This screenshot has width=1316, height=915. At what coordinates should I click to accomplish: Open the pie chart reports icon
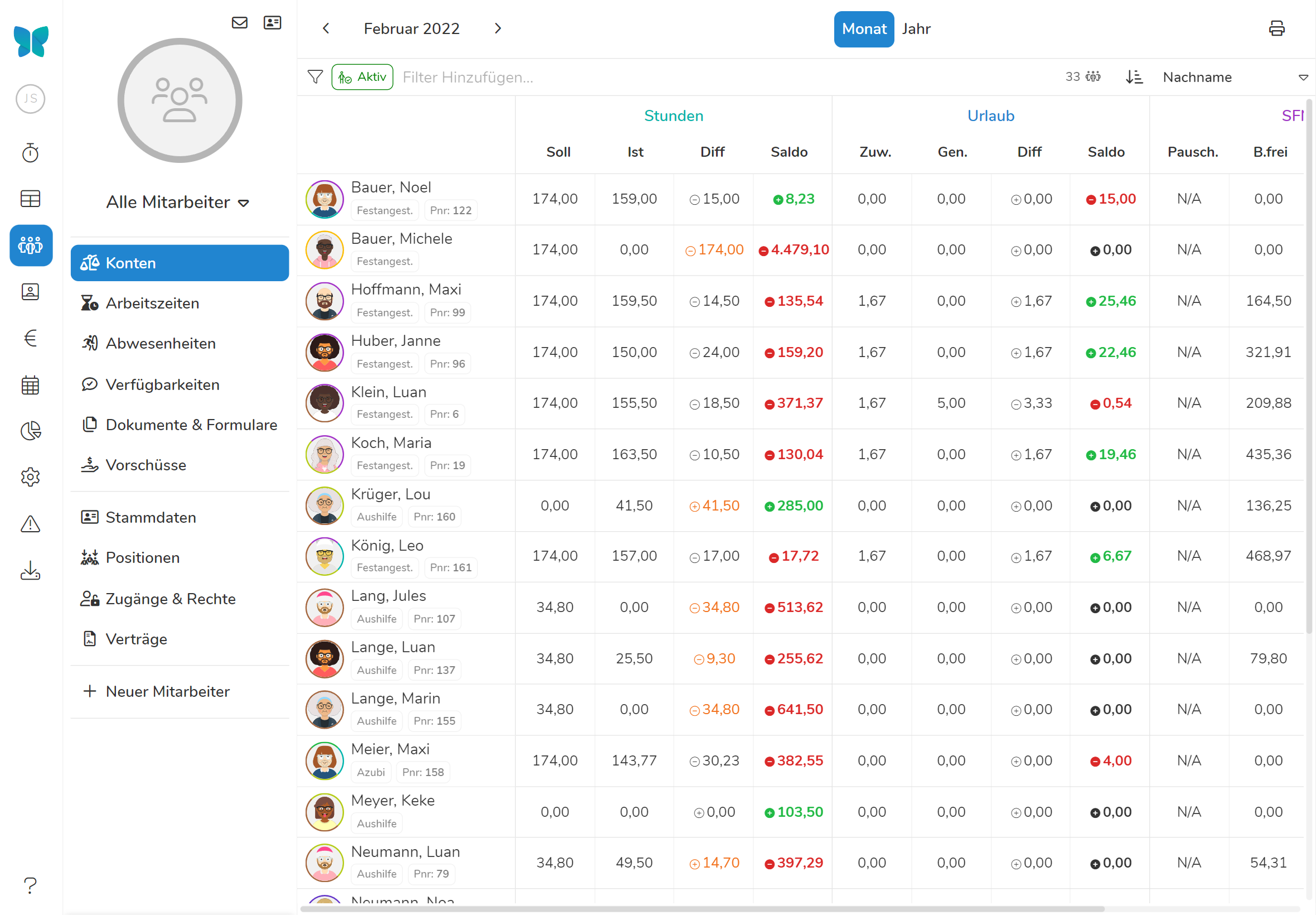[30, 431]
